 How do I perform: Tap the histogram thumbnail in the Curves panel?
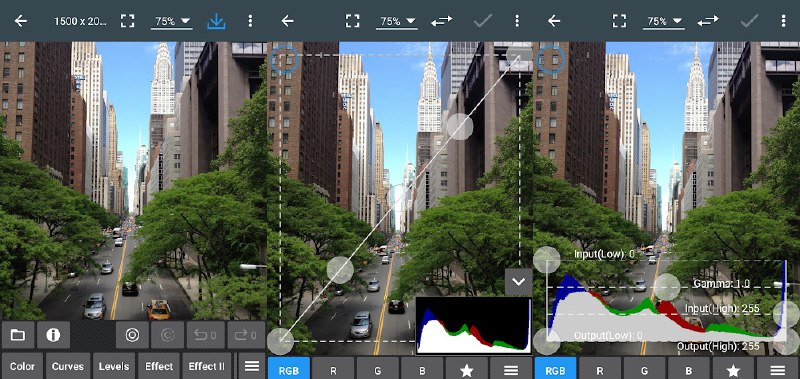pyautogui.click(x=474, y=325)
